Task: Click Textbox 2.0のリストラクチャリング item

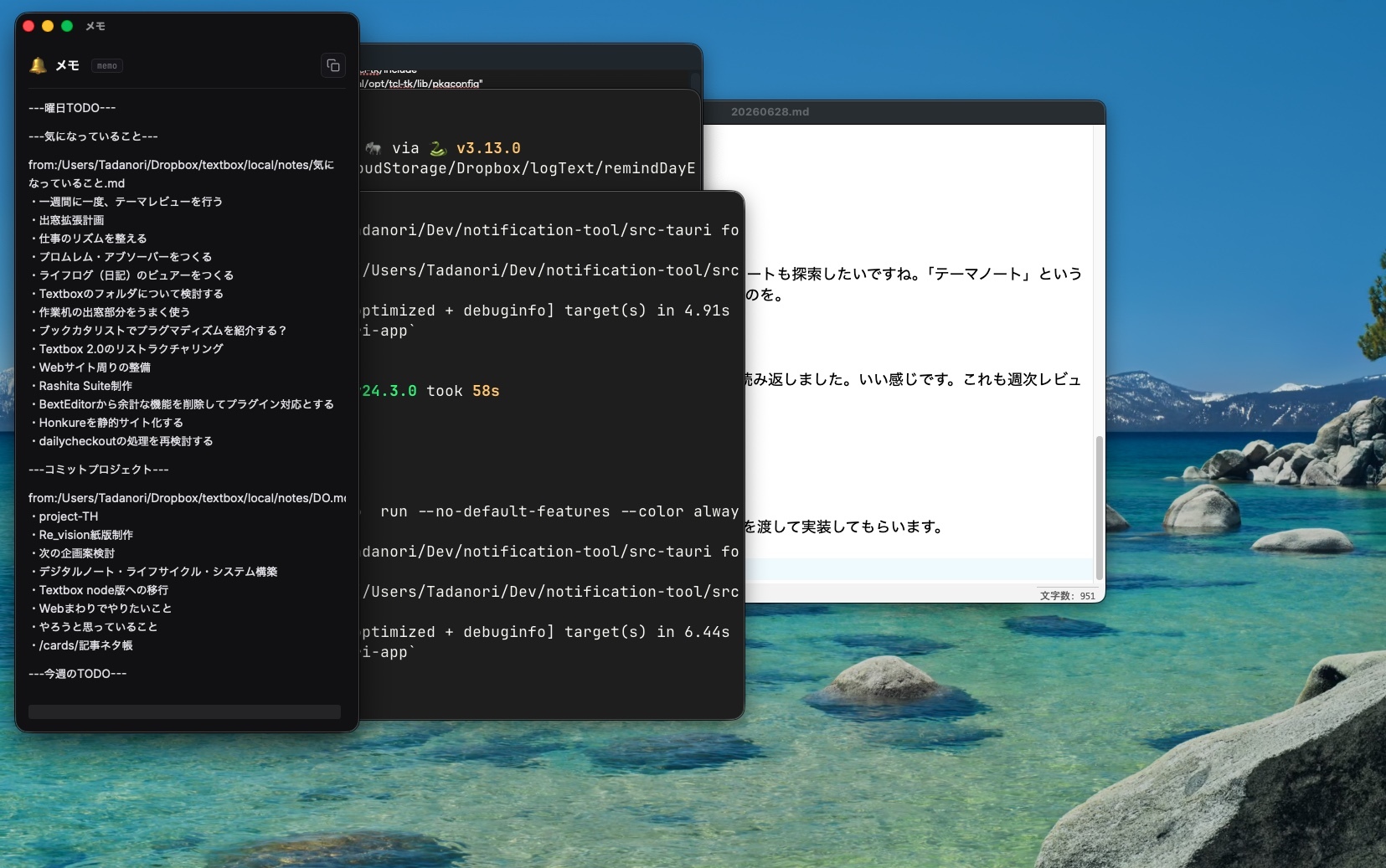Action: pos(126,349)
